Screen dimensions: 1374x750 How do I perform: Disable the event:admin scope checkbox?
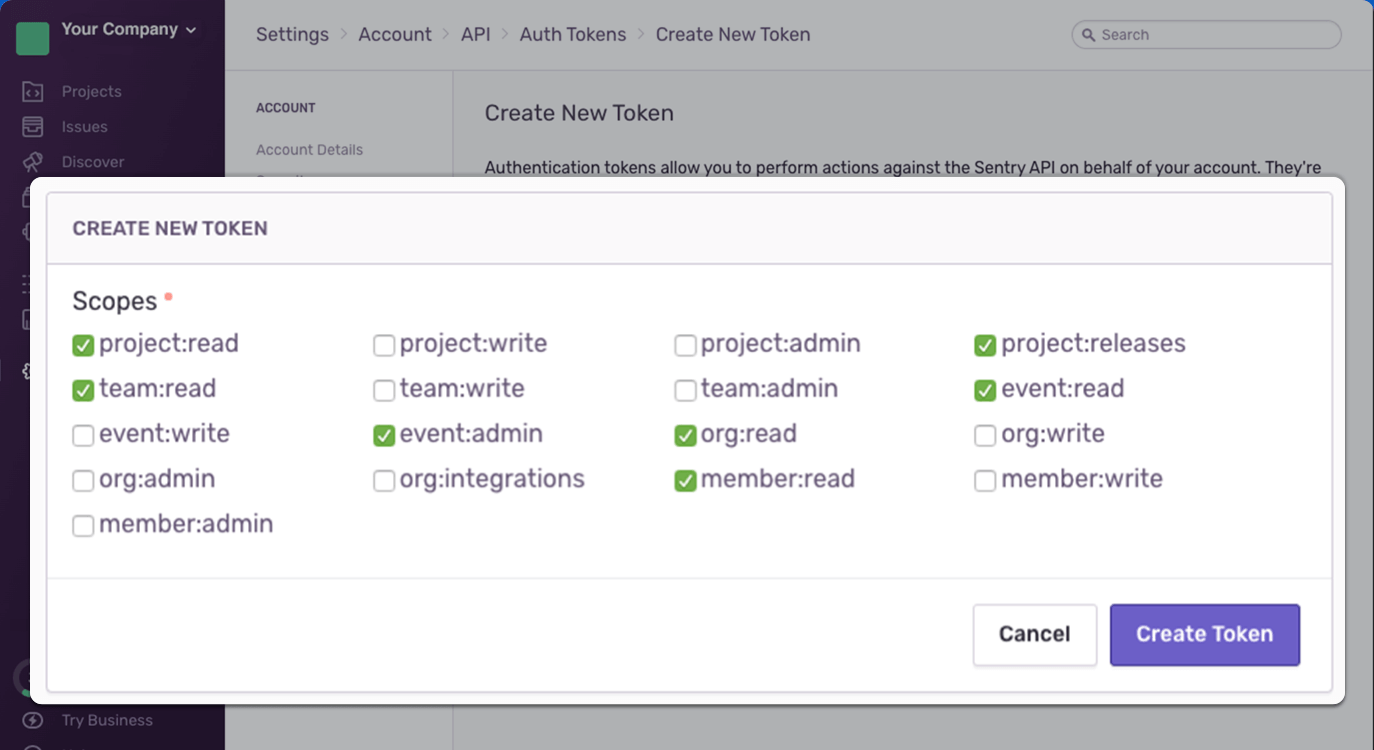pyautogui.click(x=384, y=436)
